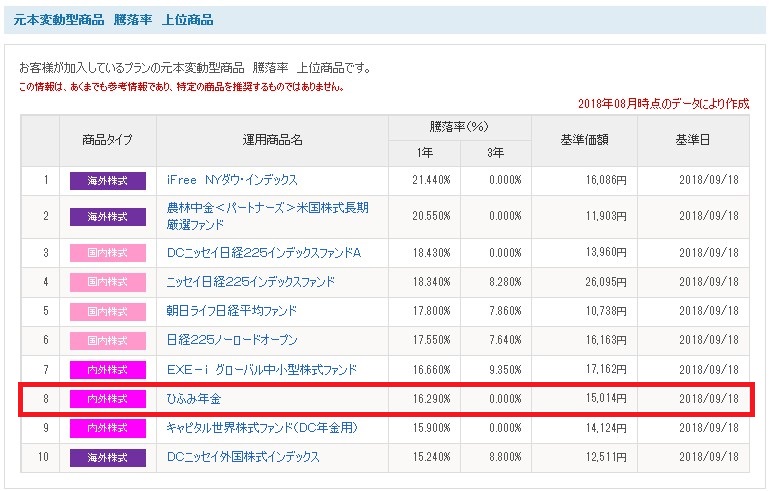
Task: Select the 17.800% one-year value
Action: pos(431,310)
